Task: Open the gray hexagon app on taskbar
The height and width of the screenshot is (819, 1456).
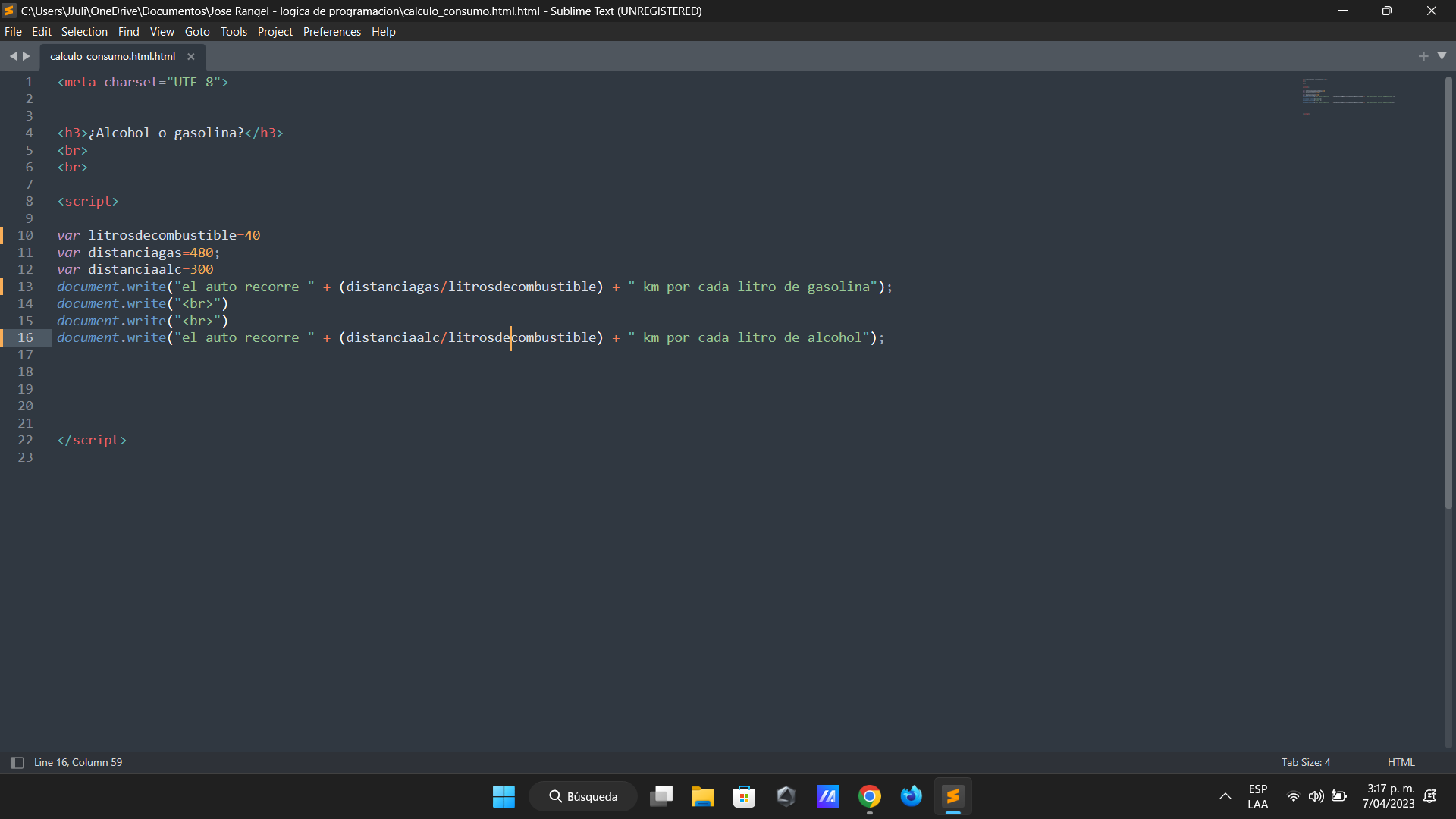Action: pos(786,796)
